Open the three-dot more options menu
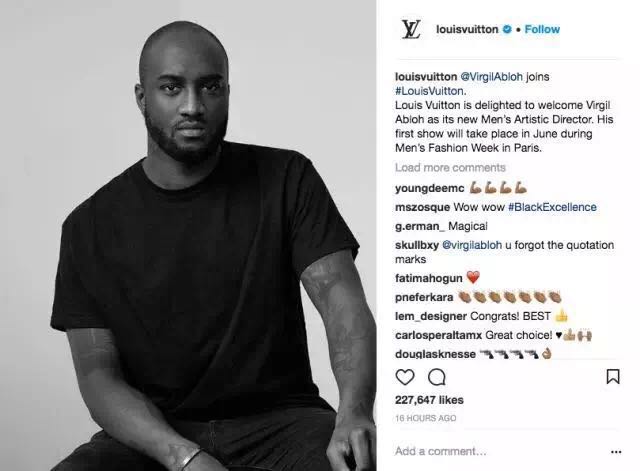The width and height of the screenshot is (640, 471). coord(616,452)
